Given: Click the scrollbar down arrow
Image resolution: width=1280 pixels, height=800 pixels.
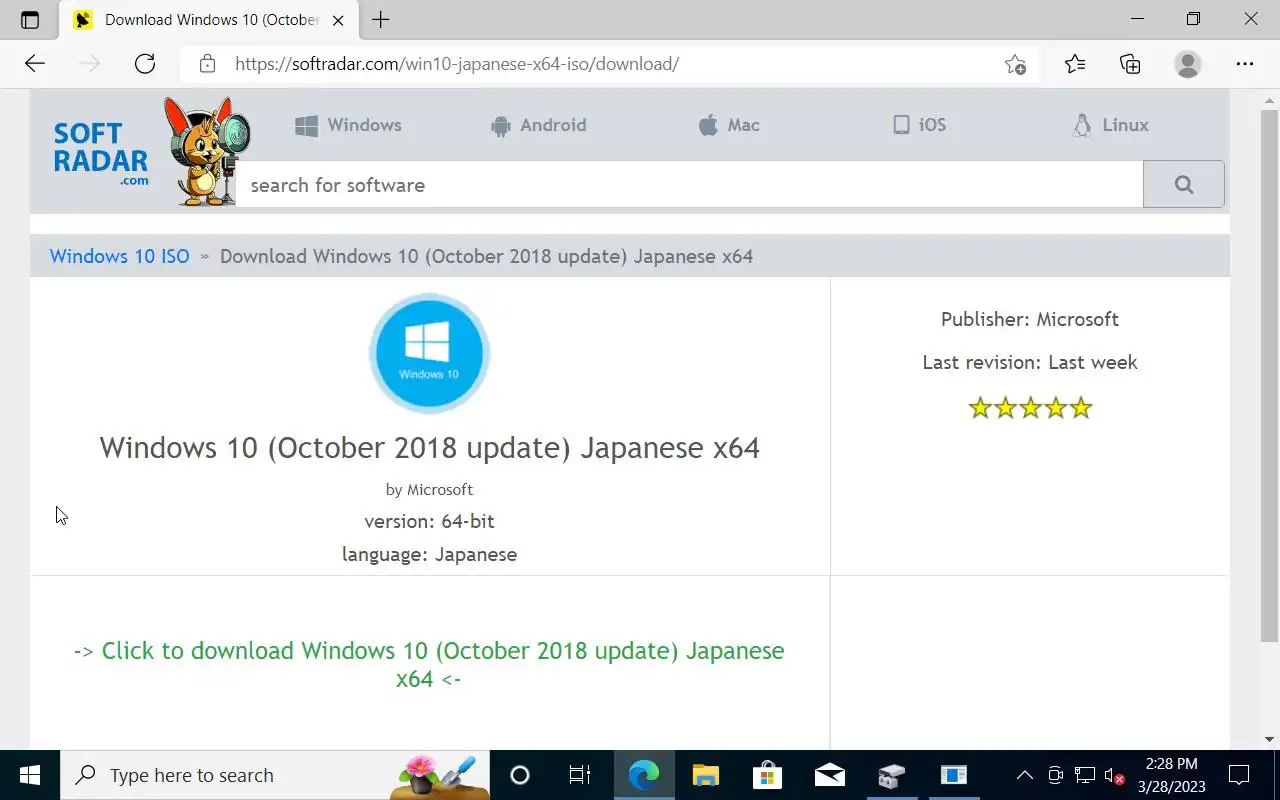Looking at the screenshot, I should 1269,739.
